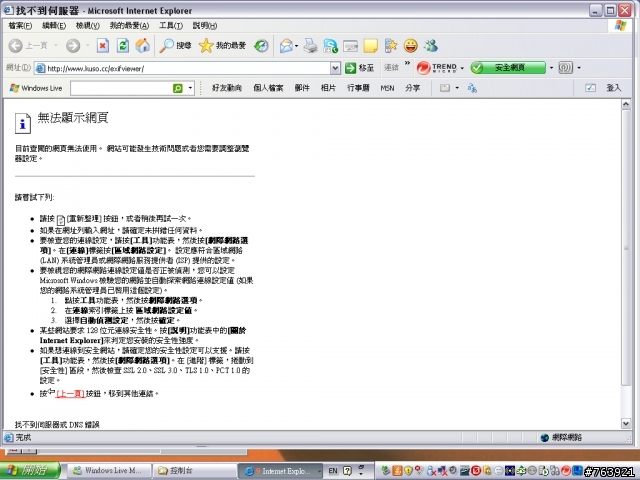Click the Windows Live search magnifier button
This screenshot has width=640, height=480.
tap(178, 88)
